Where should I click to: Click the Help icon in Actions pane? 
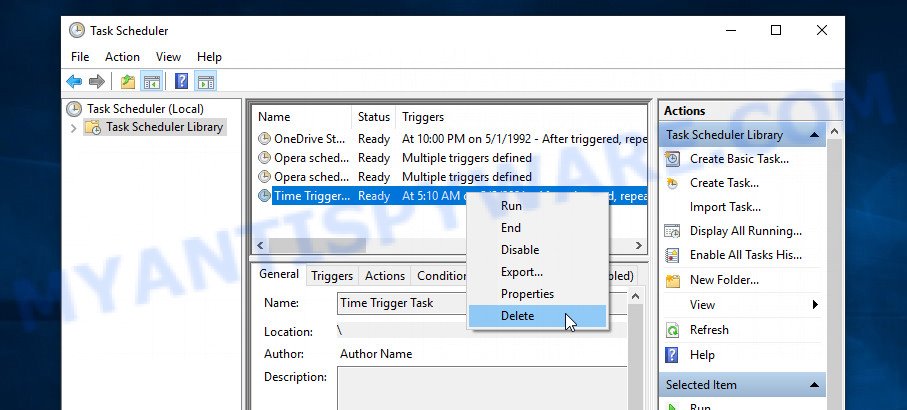tap(672, 355)
